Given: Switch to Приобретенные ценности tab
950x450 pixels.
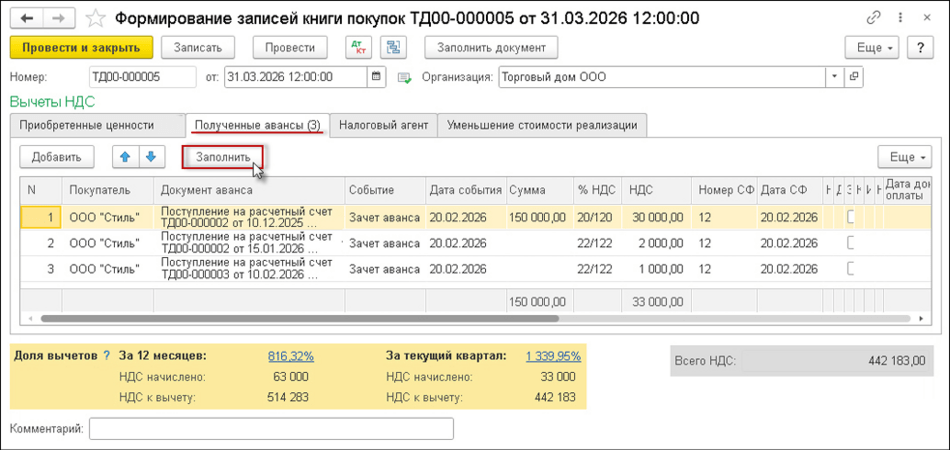Looking at the screenshot, I should pos(96,125).
